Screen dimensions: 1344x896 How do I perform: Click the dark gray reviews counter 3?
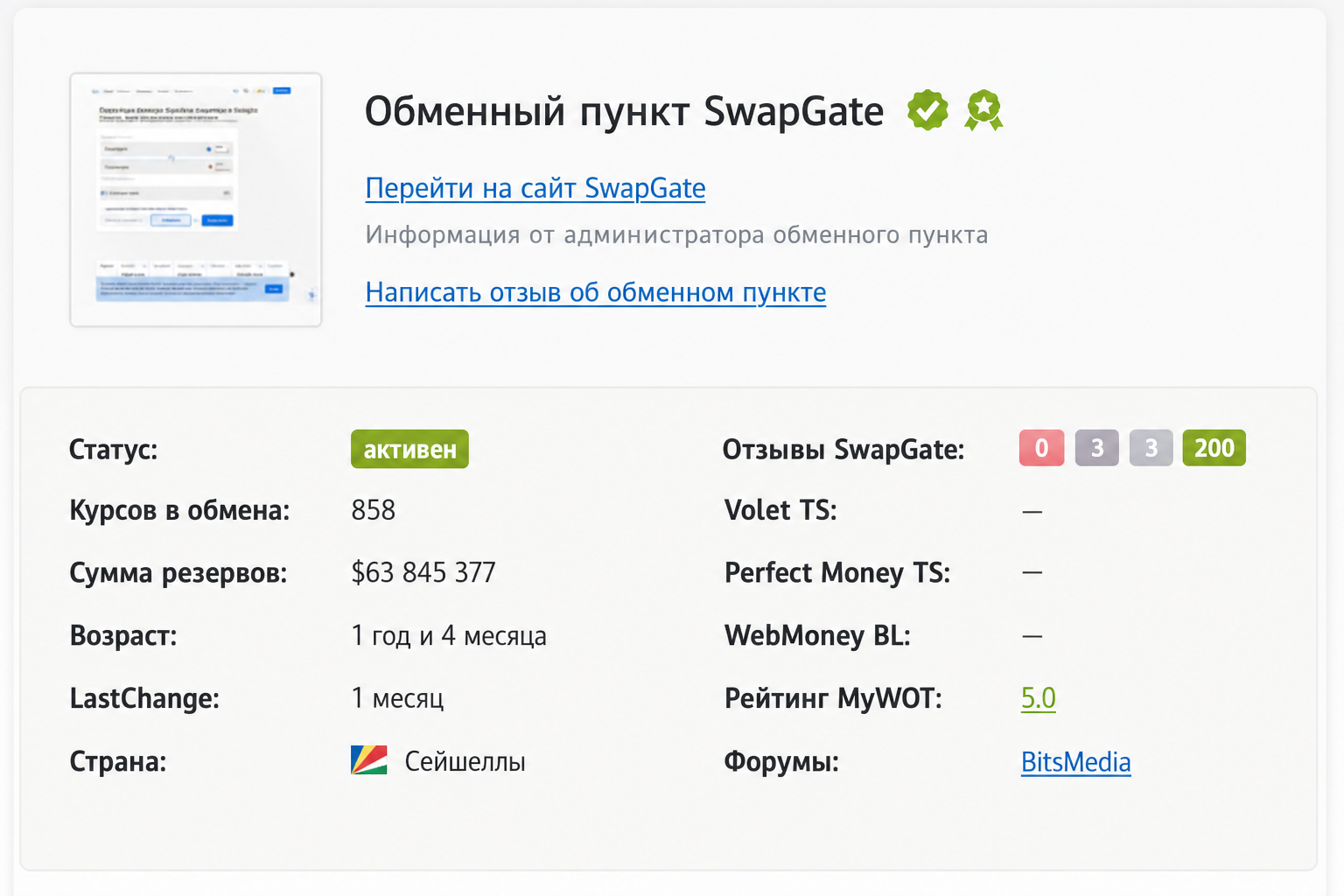(1097, 448)
